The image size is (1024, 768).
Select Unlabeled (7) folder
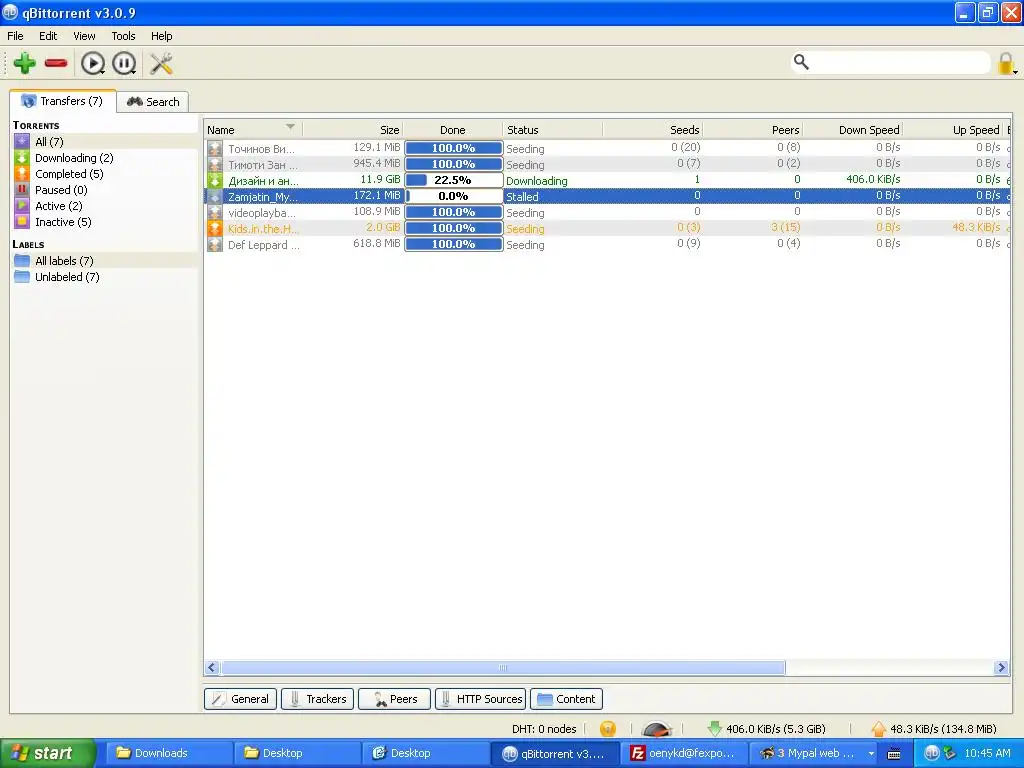[104, 277]
